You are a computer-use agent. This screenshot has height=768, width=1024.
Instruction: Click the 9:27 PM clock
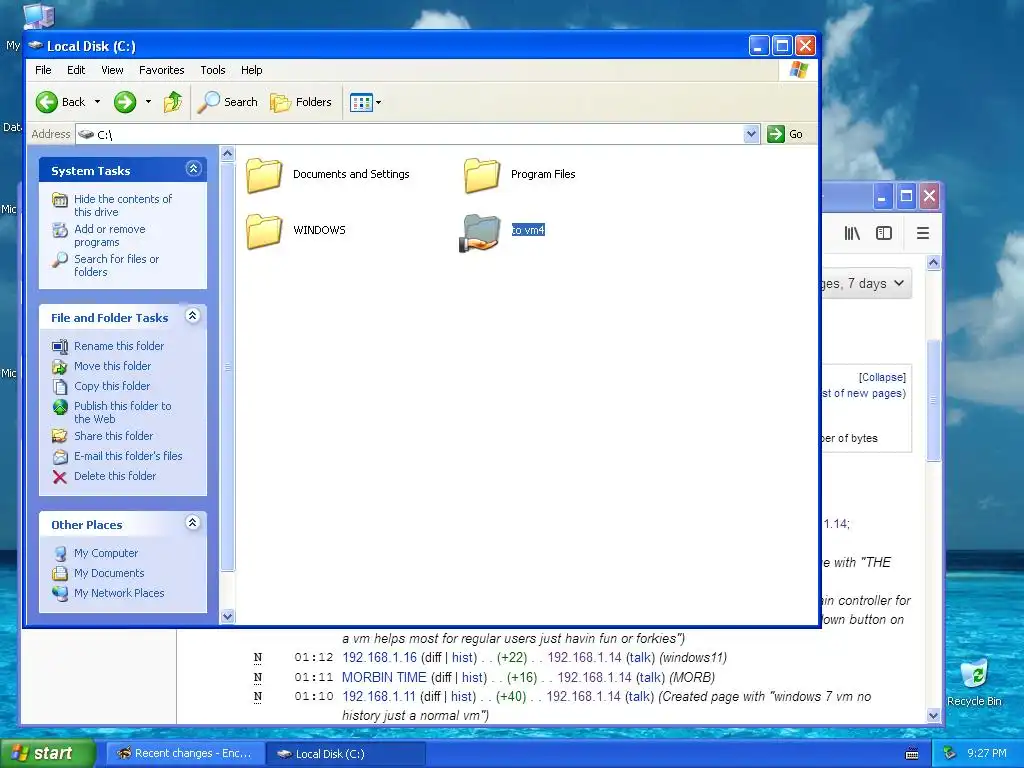tap(987, 754)
